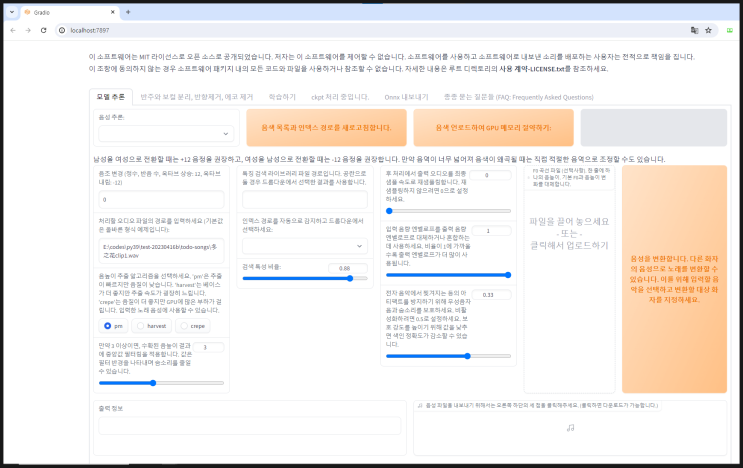The image size is (743, 468).
Task: Switch to the Onnx 내보내기 tab
Action: 406,97
